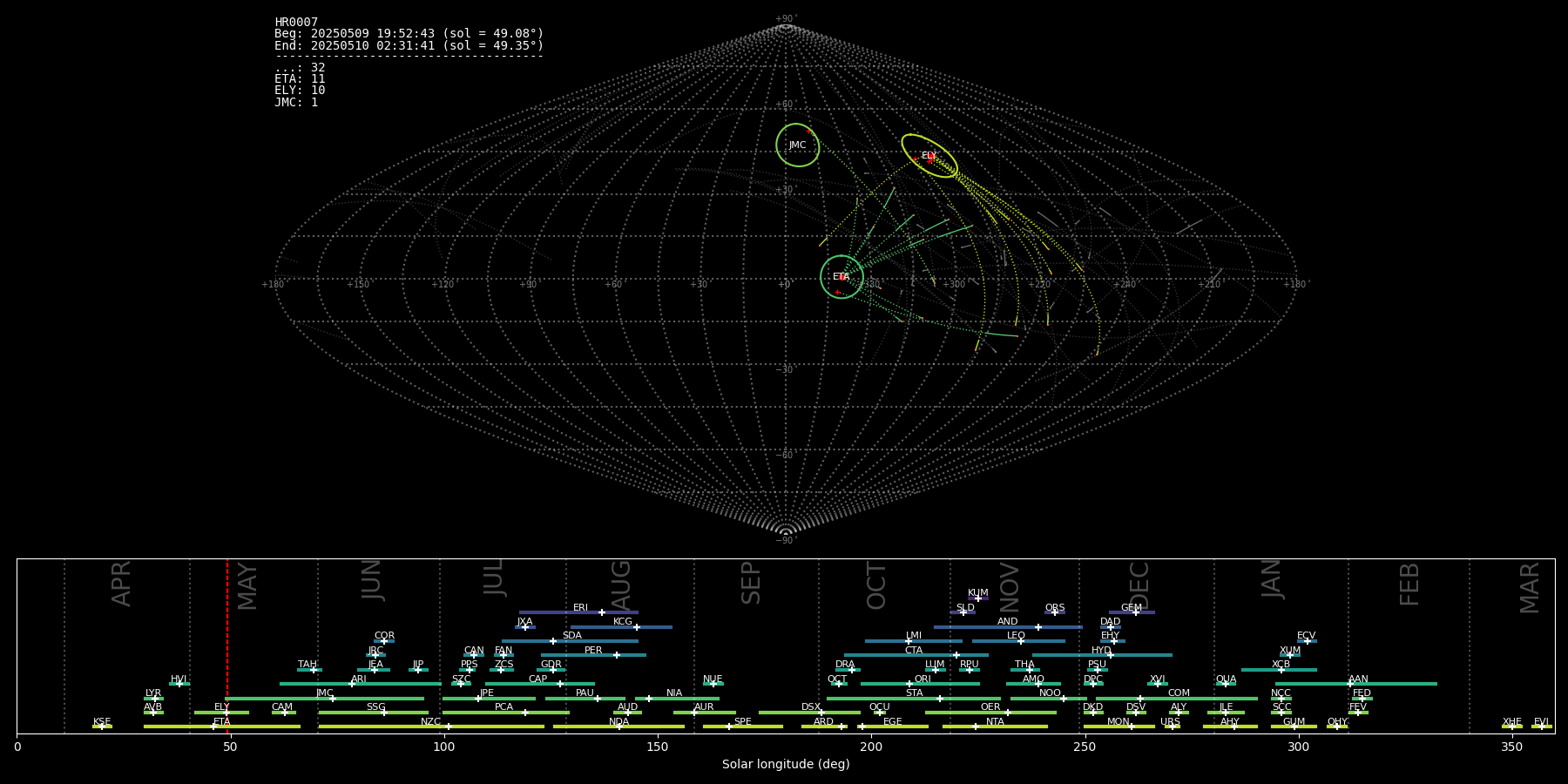The image size is (1568, 784).
Task: Select the KSE shower marker in the timeline
Action: point(102,727)
